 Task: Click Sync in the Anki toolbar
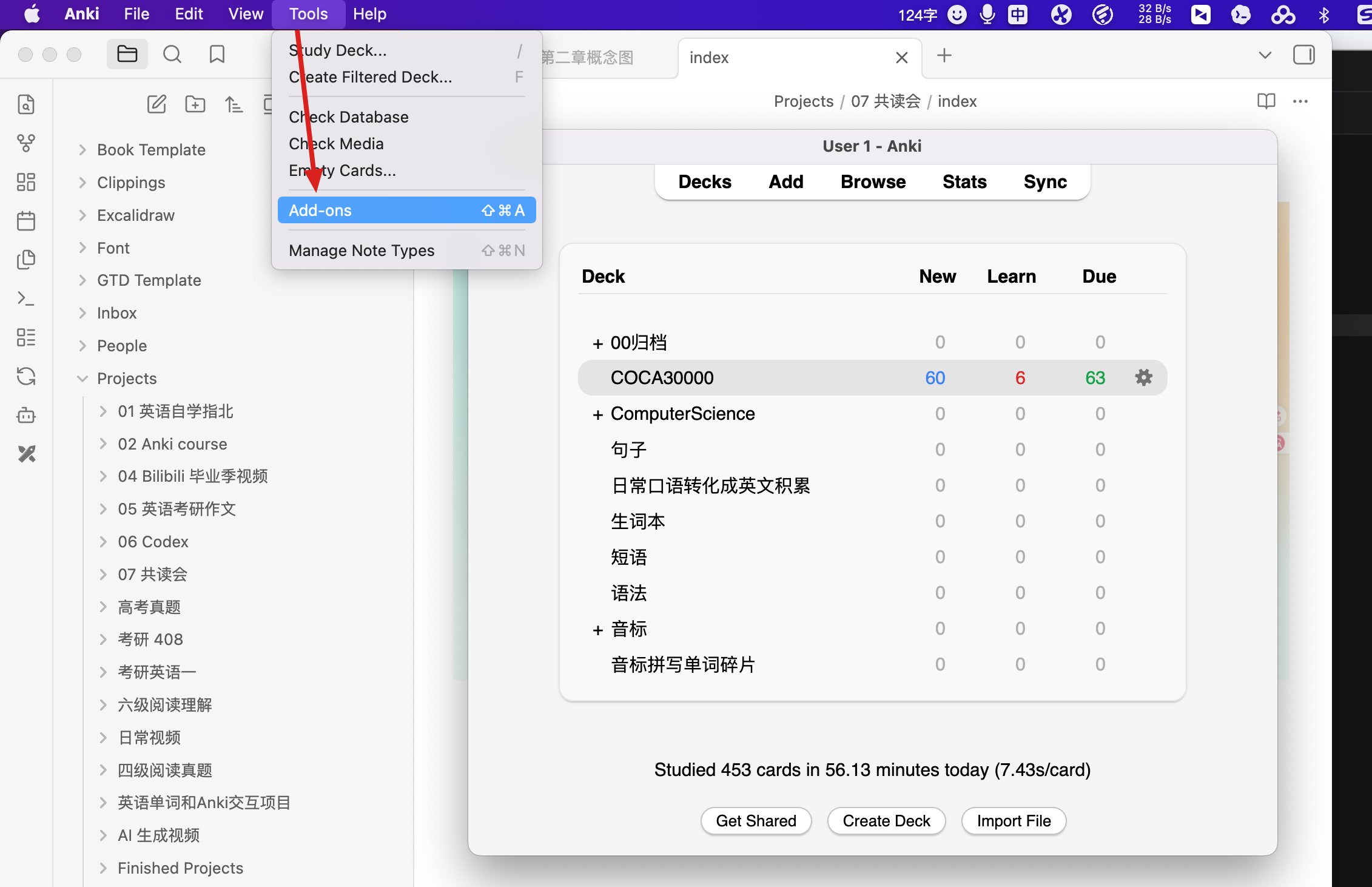[x=1045, y=181]
